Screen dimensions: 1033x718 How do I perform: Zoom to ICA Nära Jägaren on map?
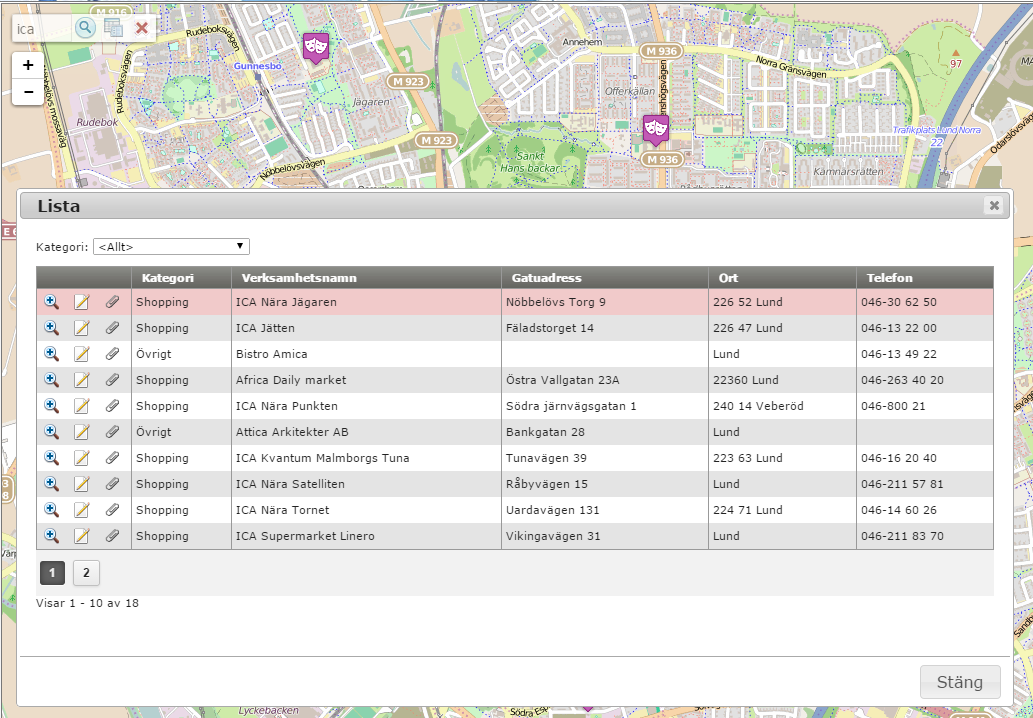click(51, 302)
